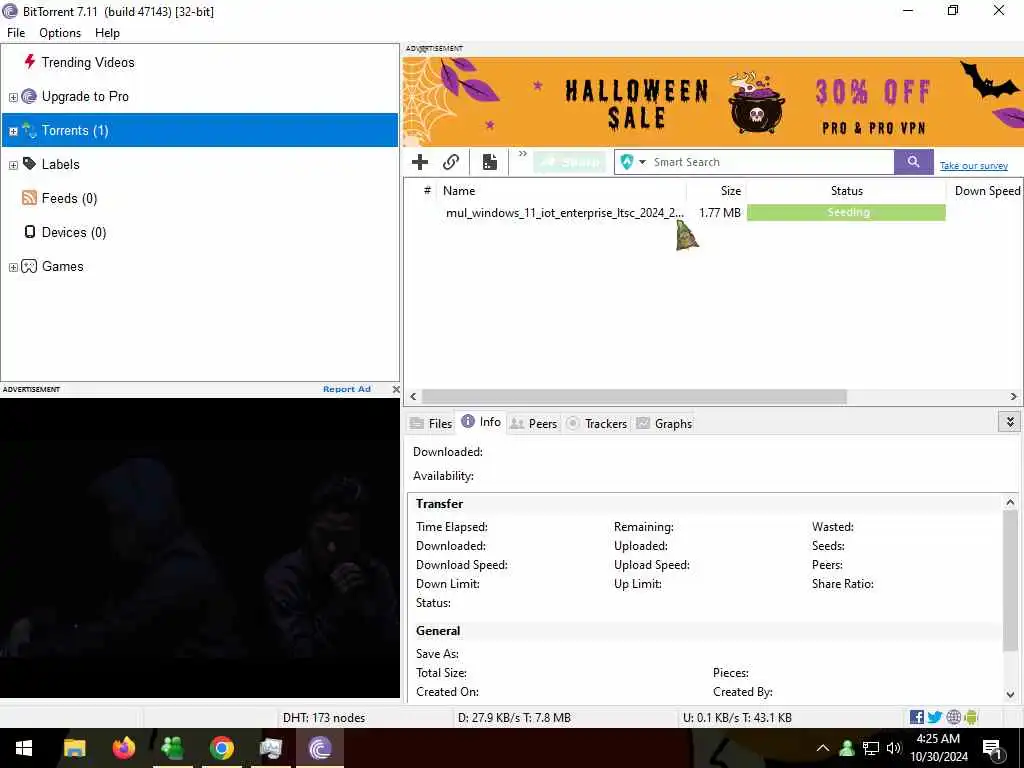Viewport: 1024px width, 768px height.
Task: Open the search provider shield dropdown
Action: coord(633,162)
